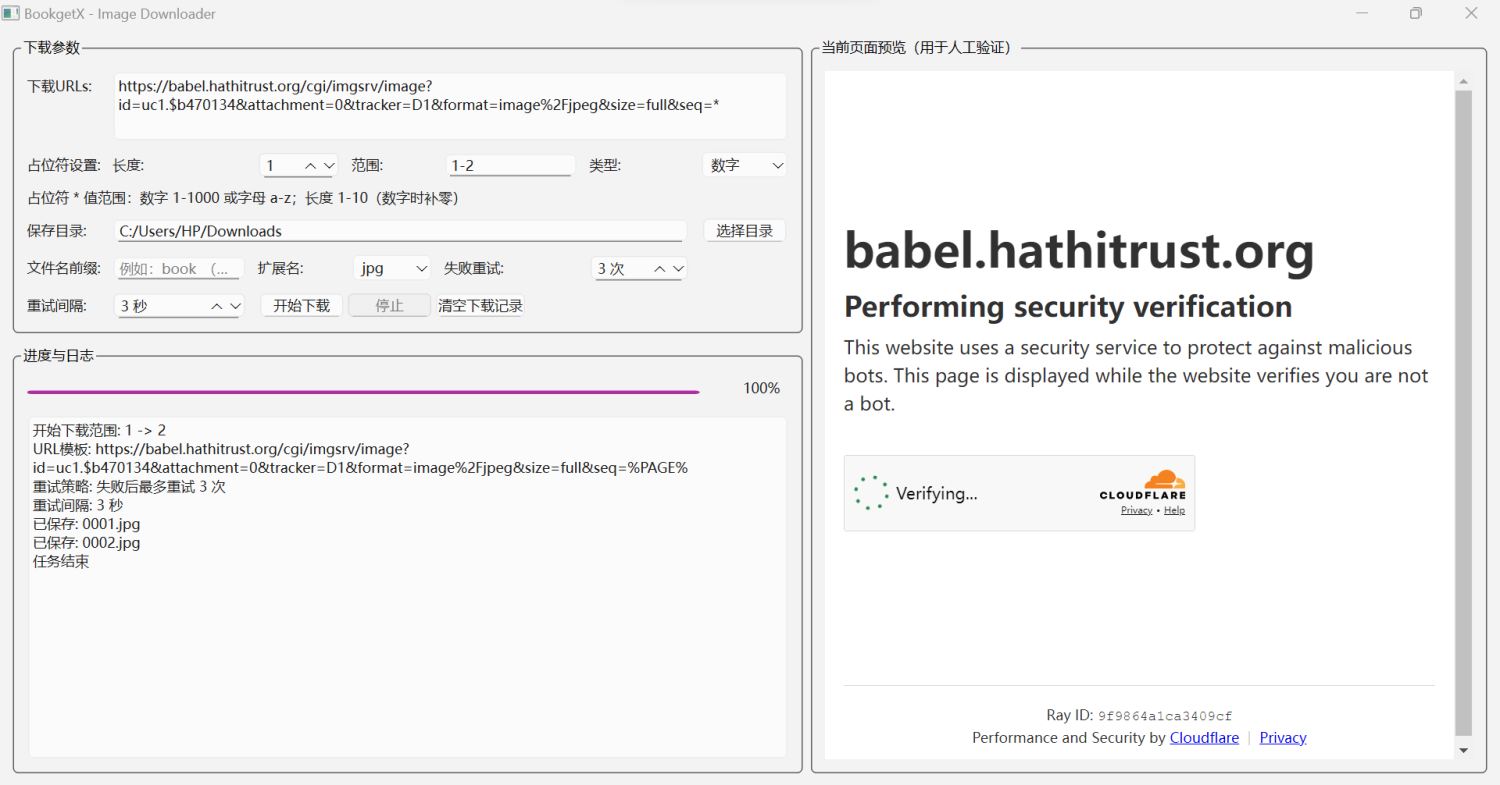Click log line 重试策略: 失败后最多重试 3 次
1500x785 pixels.
(129, 486)
